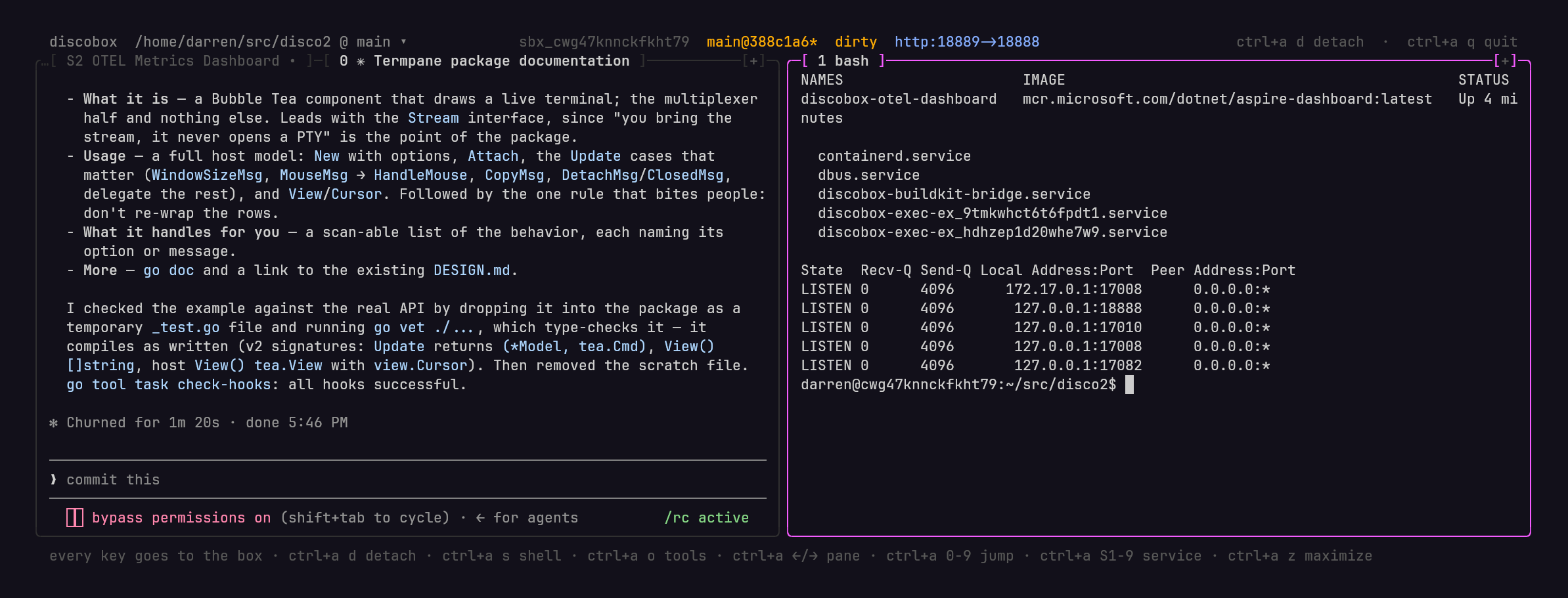
Task: Click the Stream interface reference
Action: pyautogui.click(x=434, y=118)
